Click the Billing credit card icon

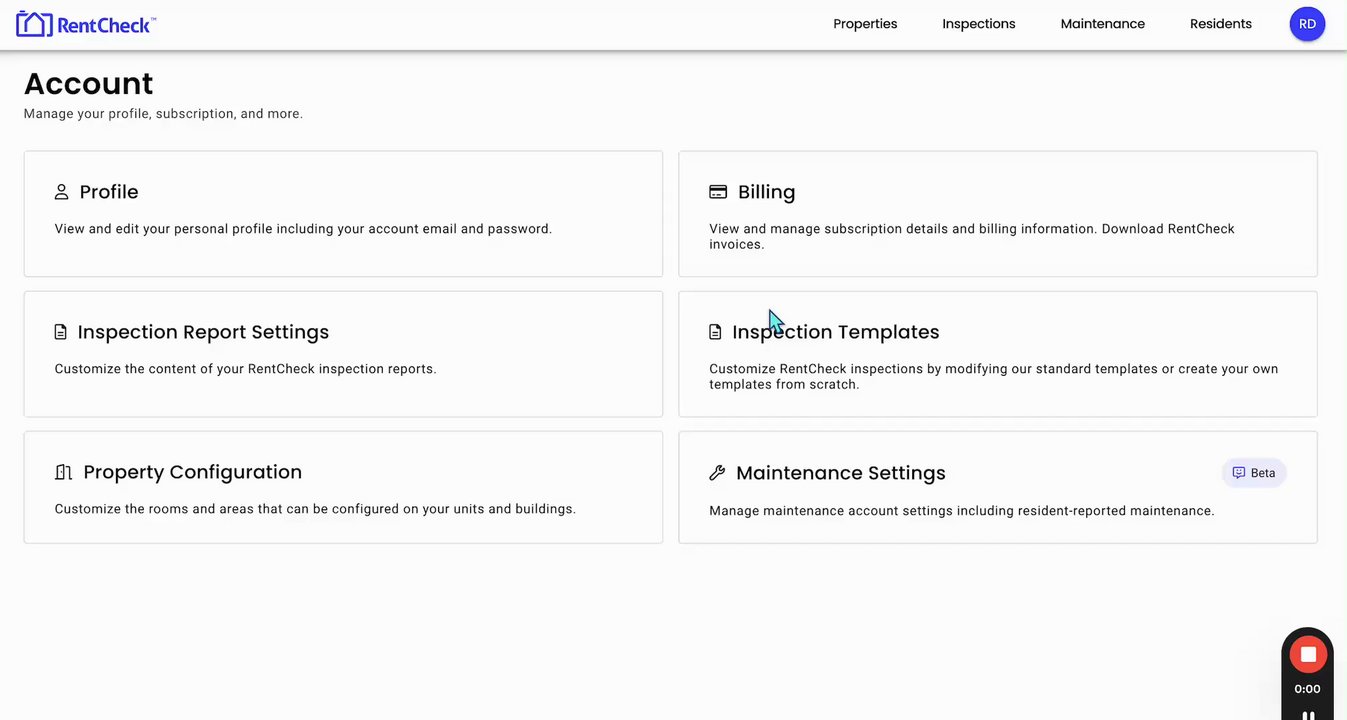click(718, 192)
